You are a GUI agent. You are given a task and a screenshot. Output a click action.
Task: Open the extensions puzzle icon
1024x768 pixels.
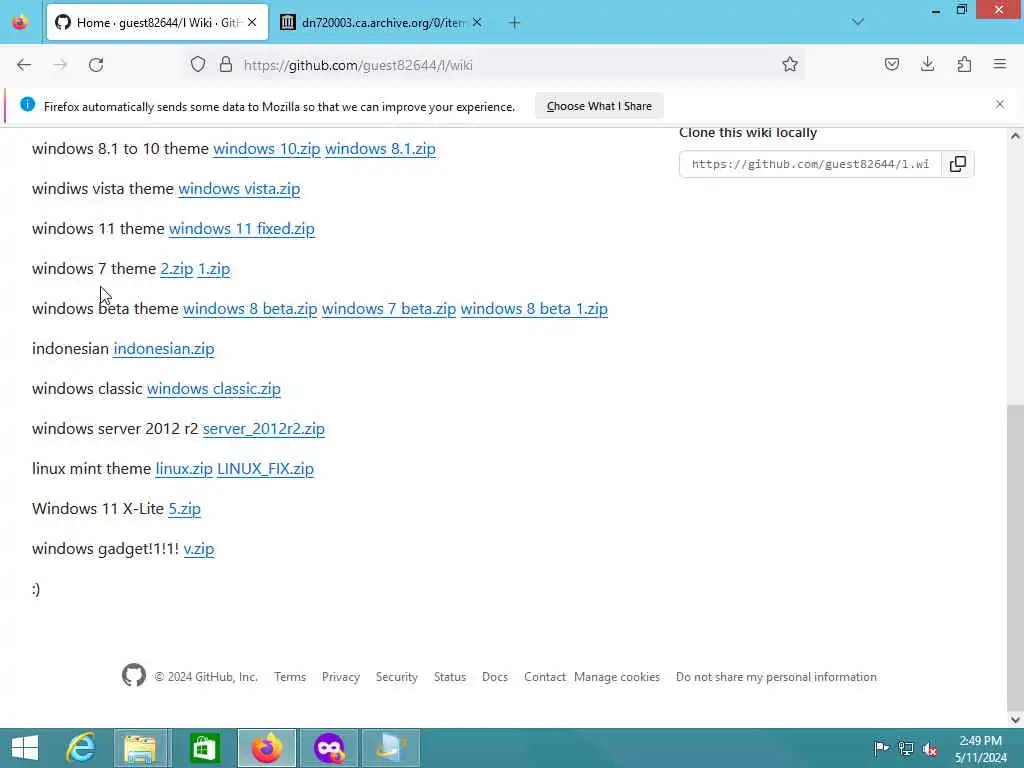point(965,64)
